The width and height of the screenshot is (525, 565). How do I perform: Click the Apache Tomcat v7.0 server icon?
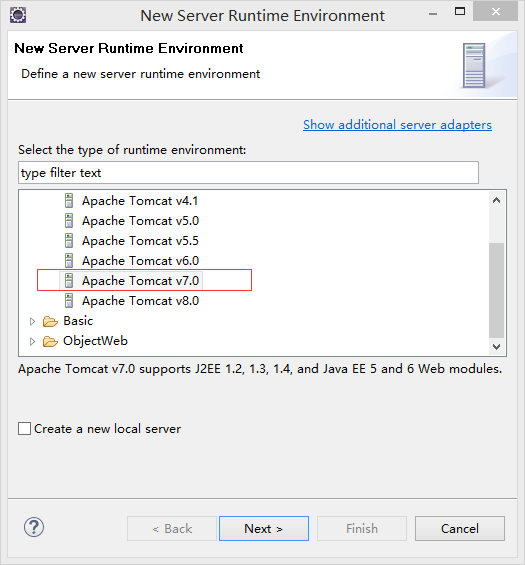point(69,281)
